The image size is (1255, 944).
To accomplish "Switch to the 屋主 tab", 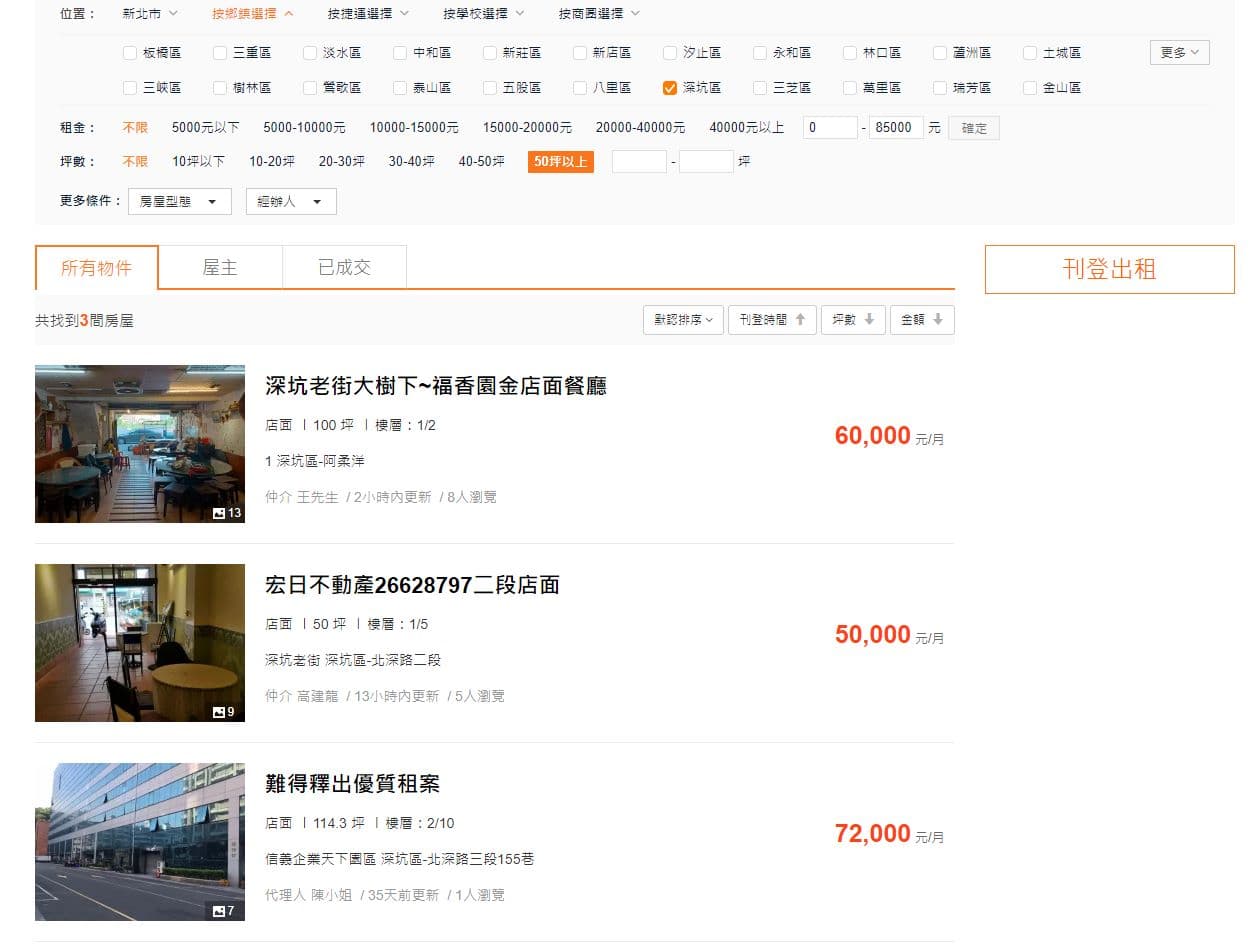I will point(220,267).
